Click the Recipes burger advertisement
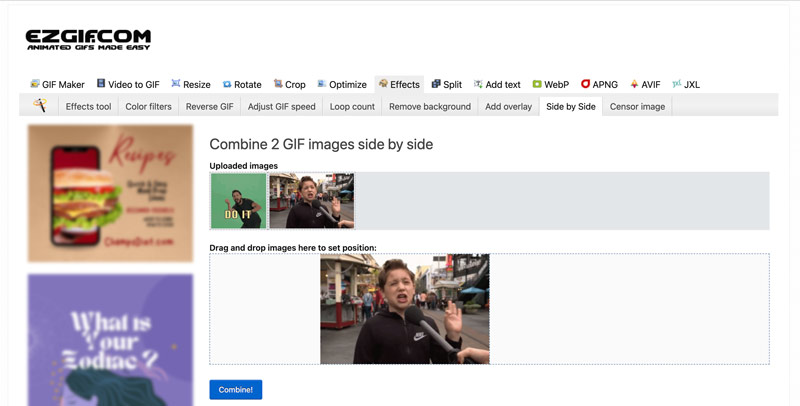 tap(110, 191)
